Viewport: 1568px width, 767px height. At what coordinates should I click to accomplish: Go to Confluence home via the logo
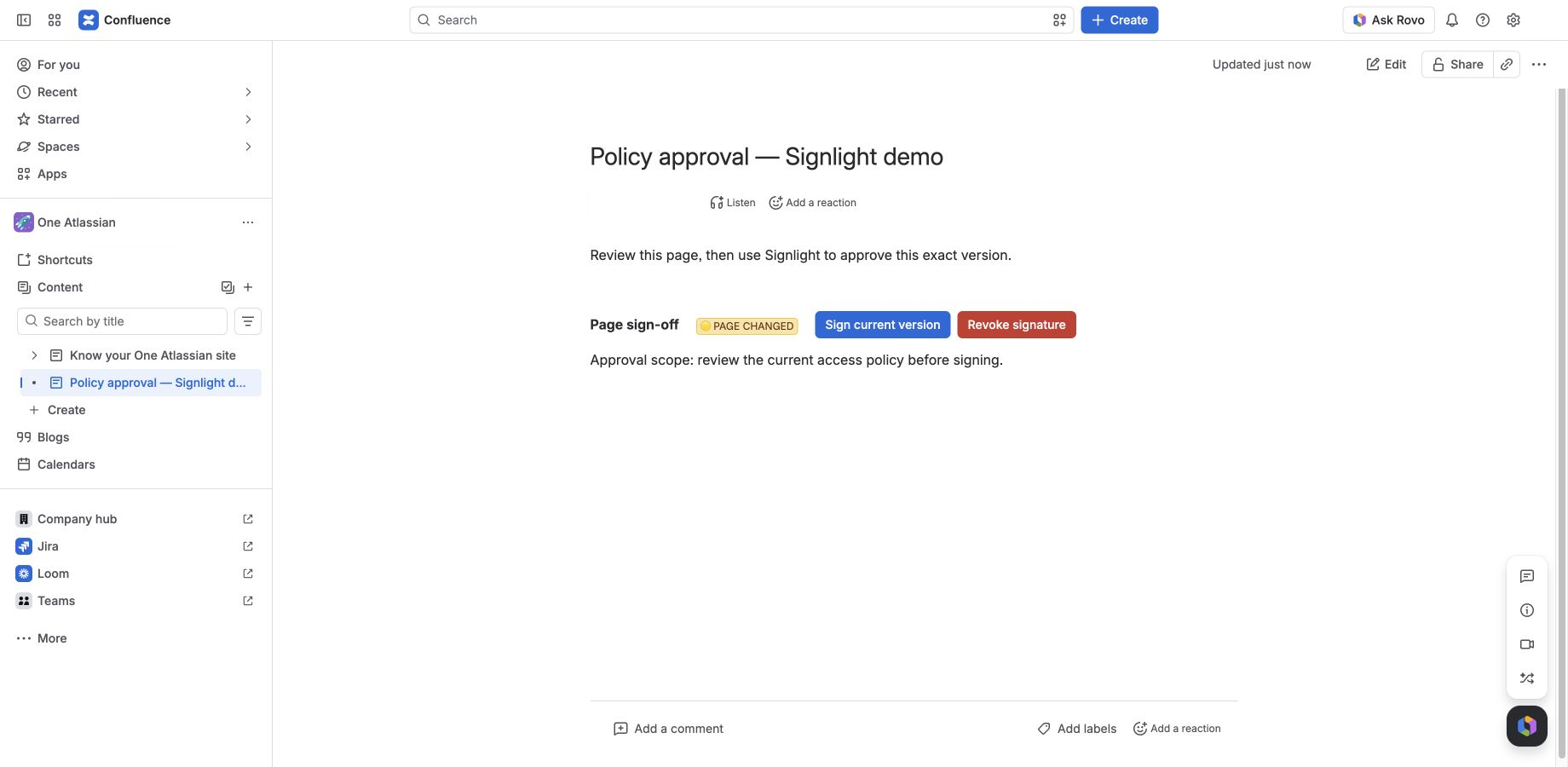[x=124, y=20]
